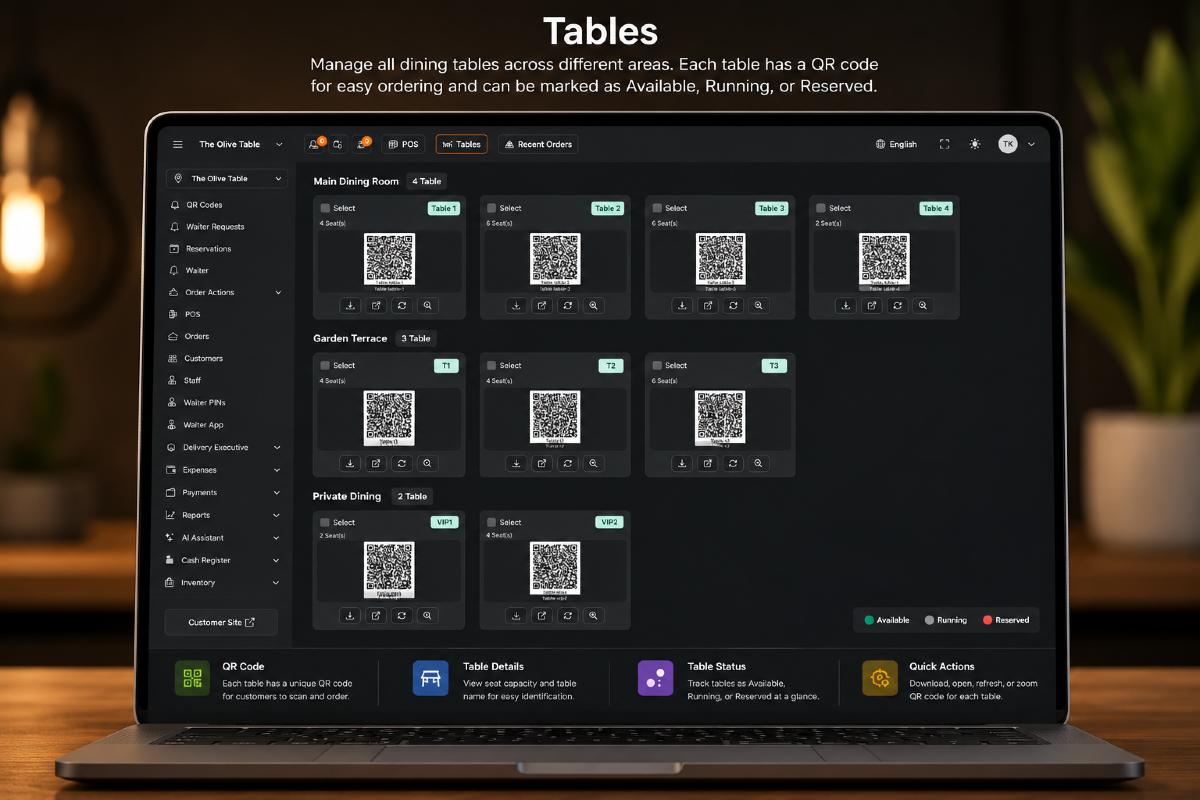
Task: Zoom the Table 1 QR code
Action: [427, 306]
